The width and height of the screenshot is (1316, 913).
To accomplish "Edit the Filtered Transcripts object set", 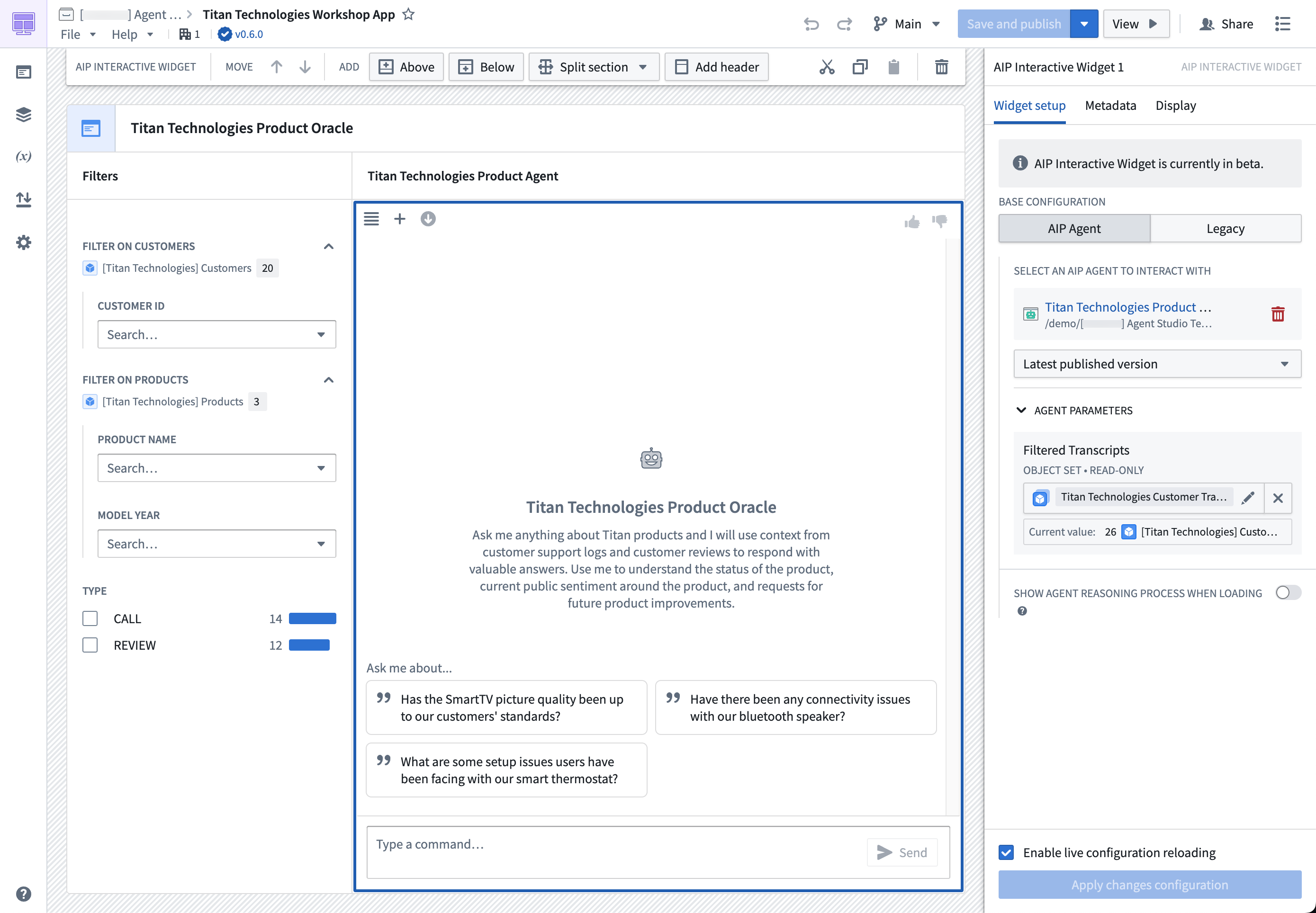I will 1248,498.
